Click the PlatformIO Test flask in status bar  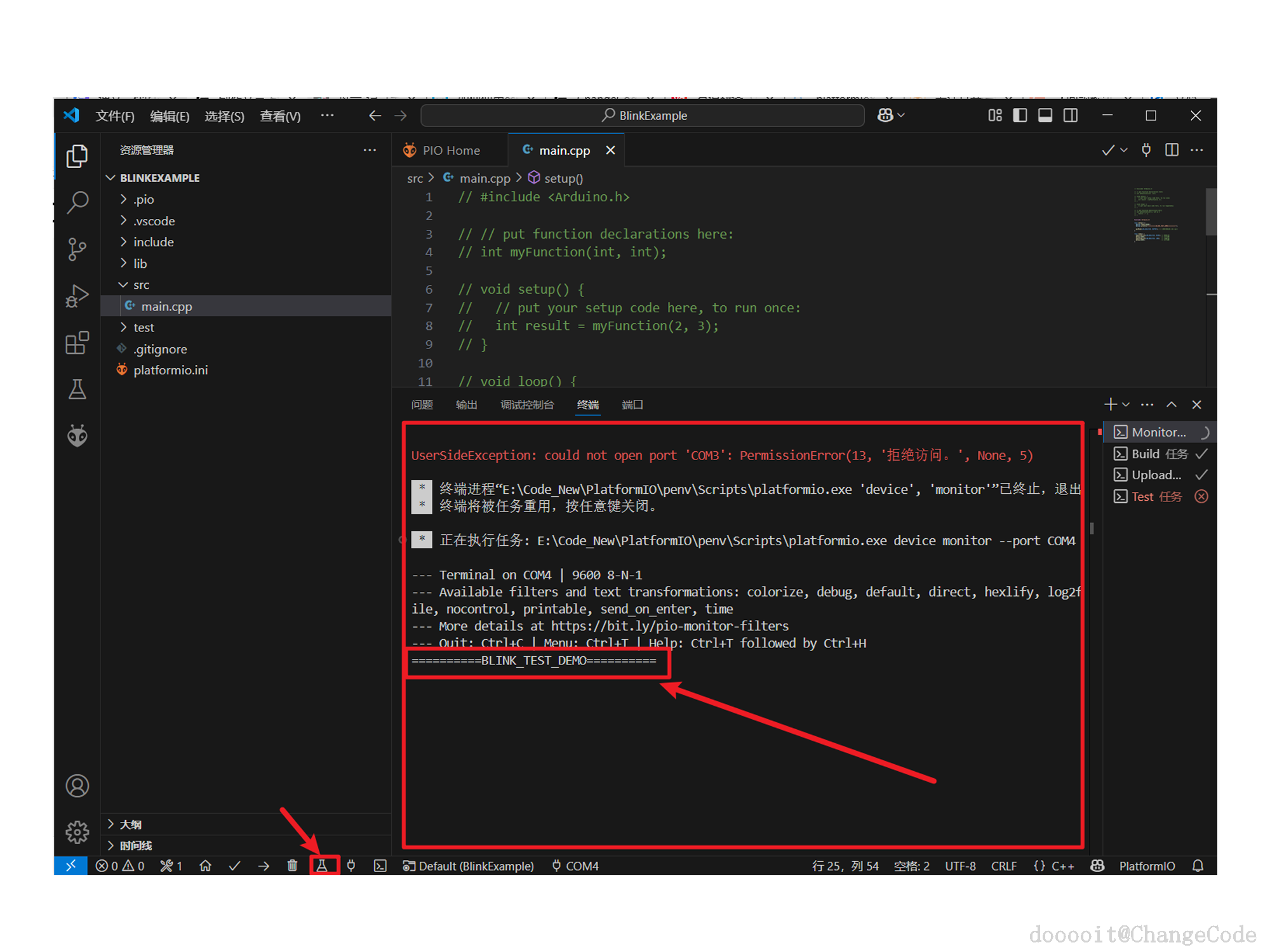point(322,866)
